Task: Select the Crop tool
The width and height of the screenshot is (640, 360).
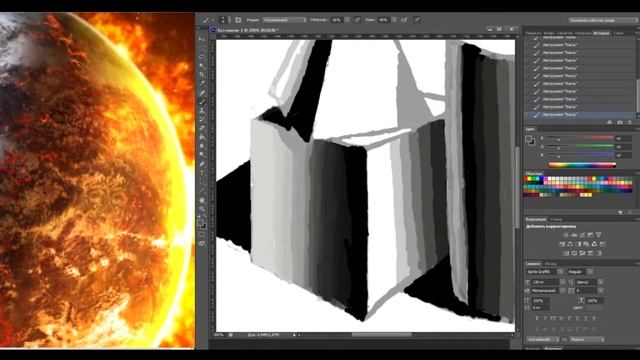Action: (202, 75)
